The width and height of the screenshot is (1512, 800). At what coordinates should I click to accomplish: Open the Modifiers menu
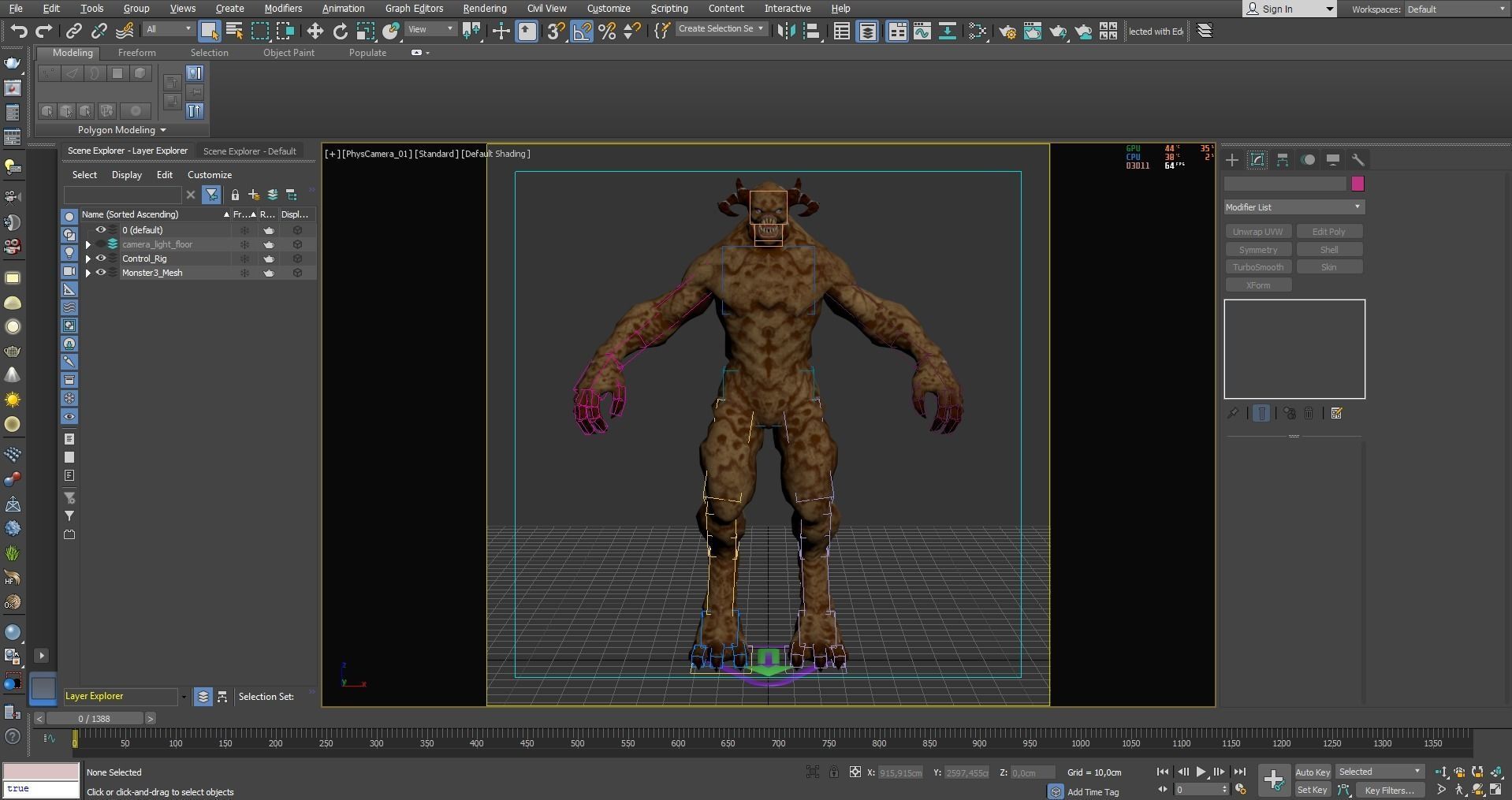click(x=283, y=8)
